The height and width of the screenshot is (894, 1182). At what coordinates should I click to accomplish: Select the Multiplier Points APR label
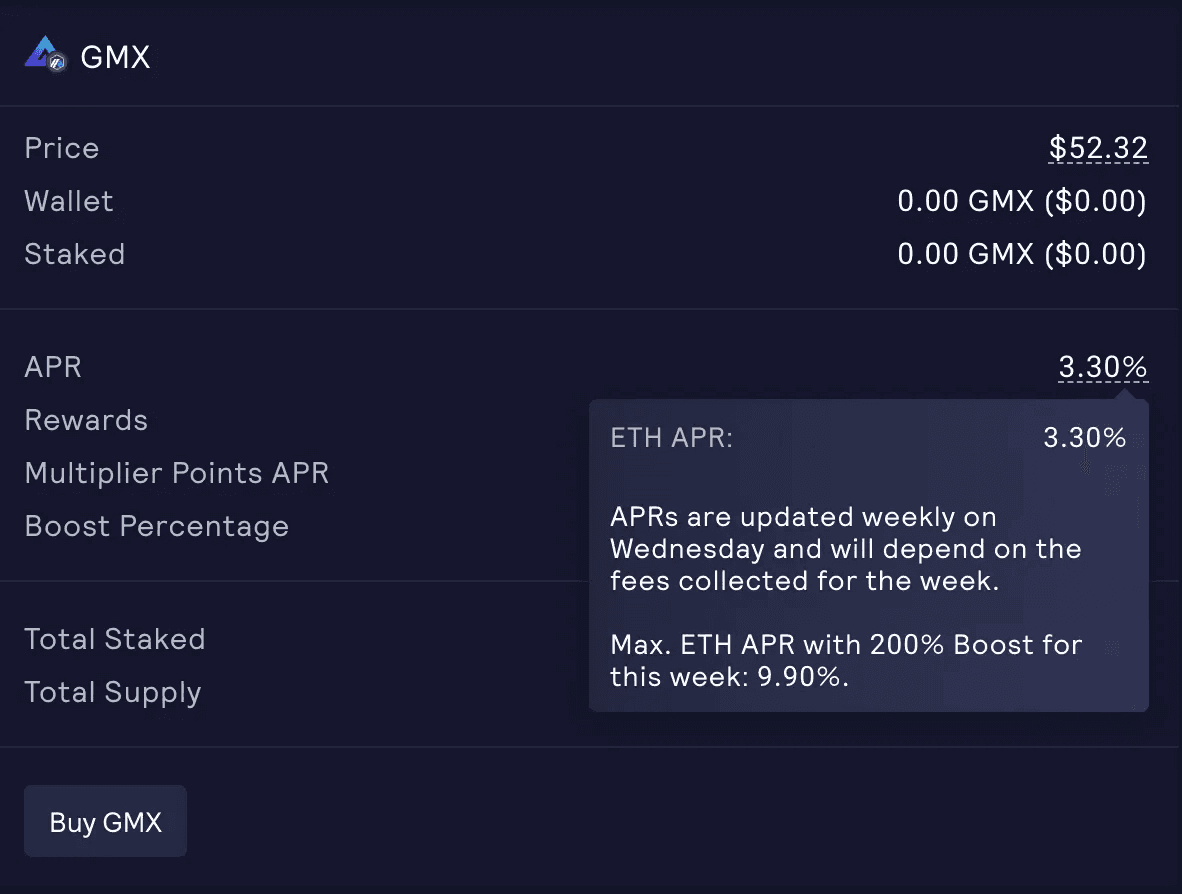click(177, 473)
